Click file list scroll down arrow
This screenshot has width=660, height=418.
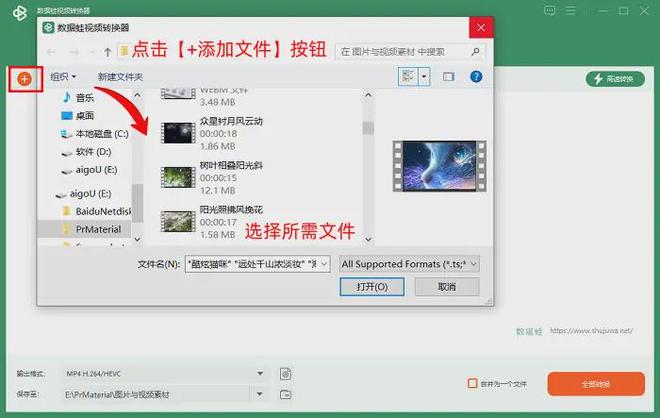pyautogui.click(x=368, y=239)
